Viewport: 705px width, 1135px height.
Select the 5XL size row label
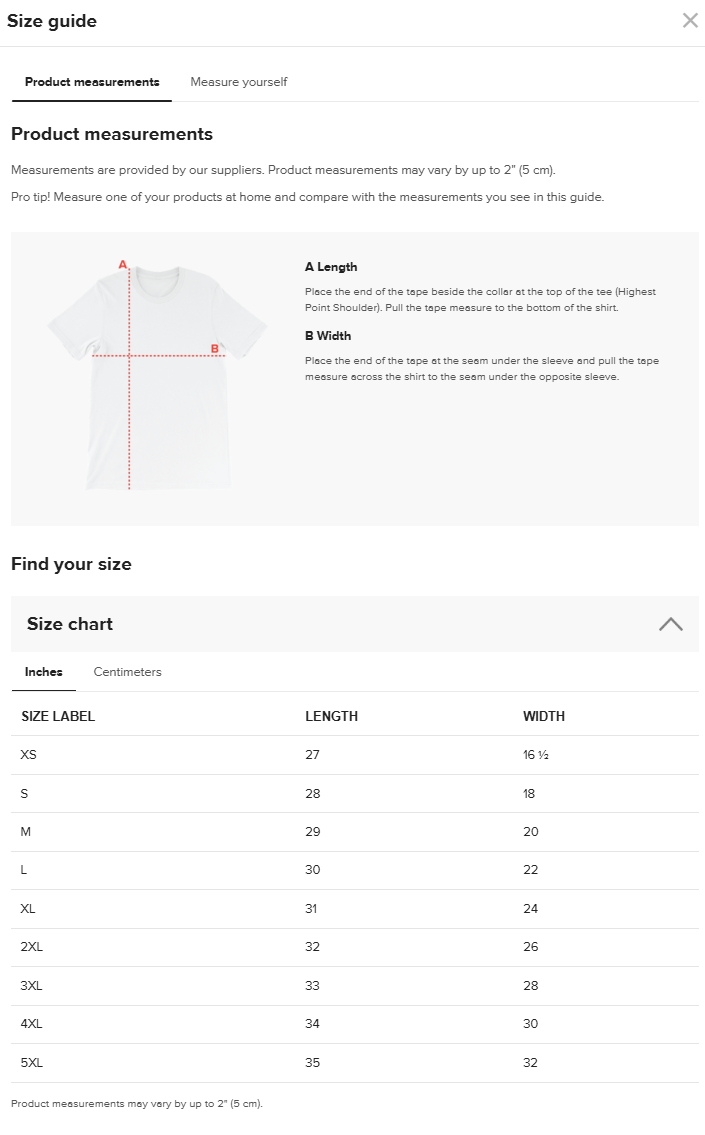[x=32, y=1063]
